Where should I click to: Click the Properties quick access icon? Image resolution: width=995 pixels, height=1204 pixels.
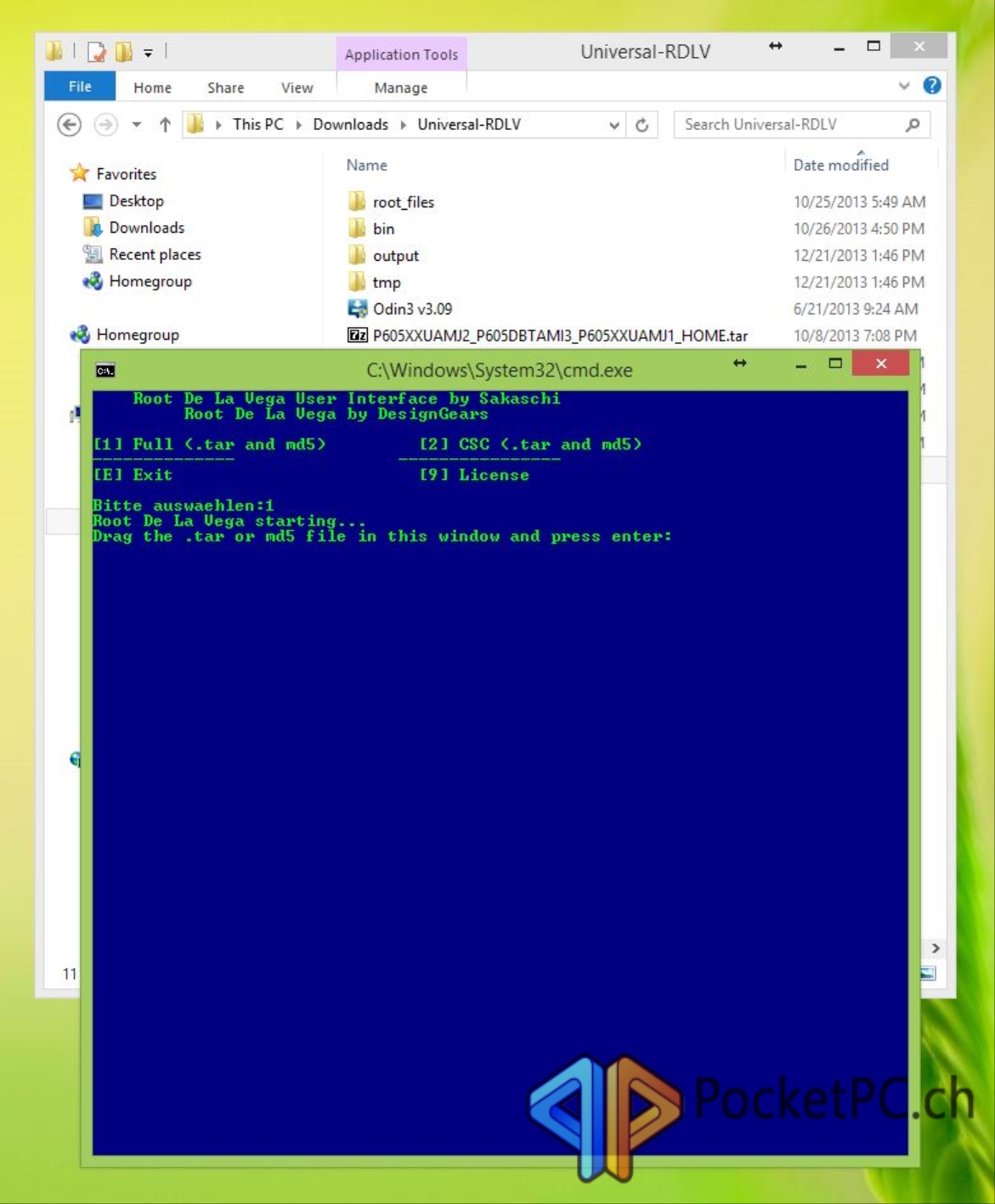tap(97, 53)
